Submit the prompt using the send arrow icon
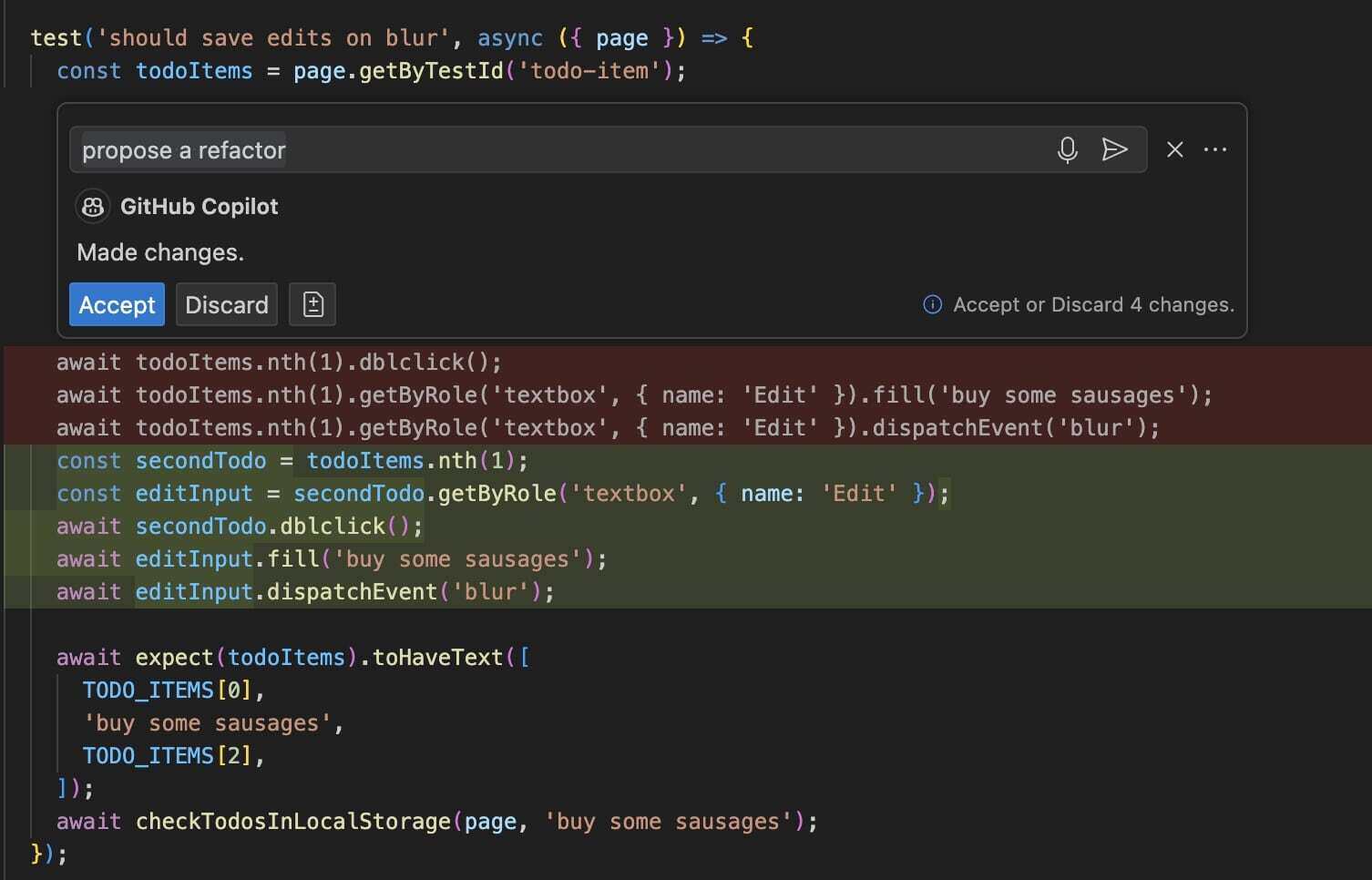This screenshot has width=1372, height=880. click(1115, 149)
